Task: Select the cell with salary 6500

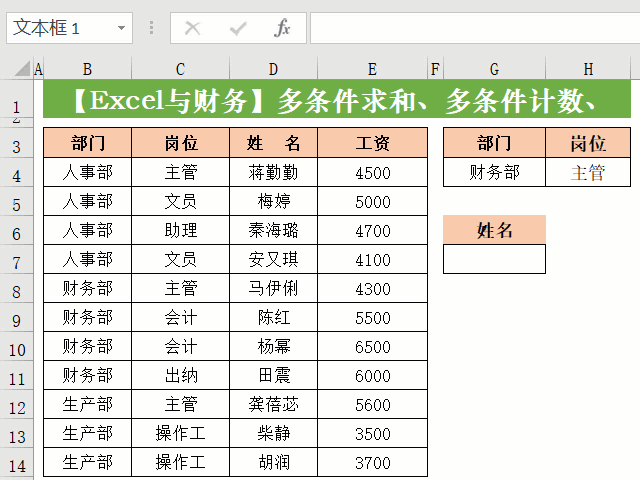Action: (x=372, y=346)
